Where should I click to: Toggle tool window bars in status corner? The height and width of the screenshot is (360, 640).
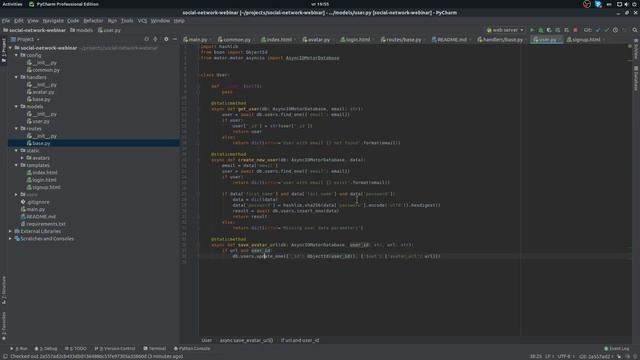[x=5, y=356]
